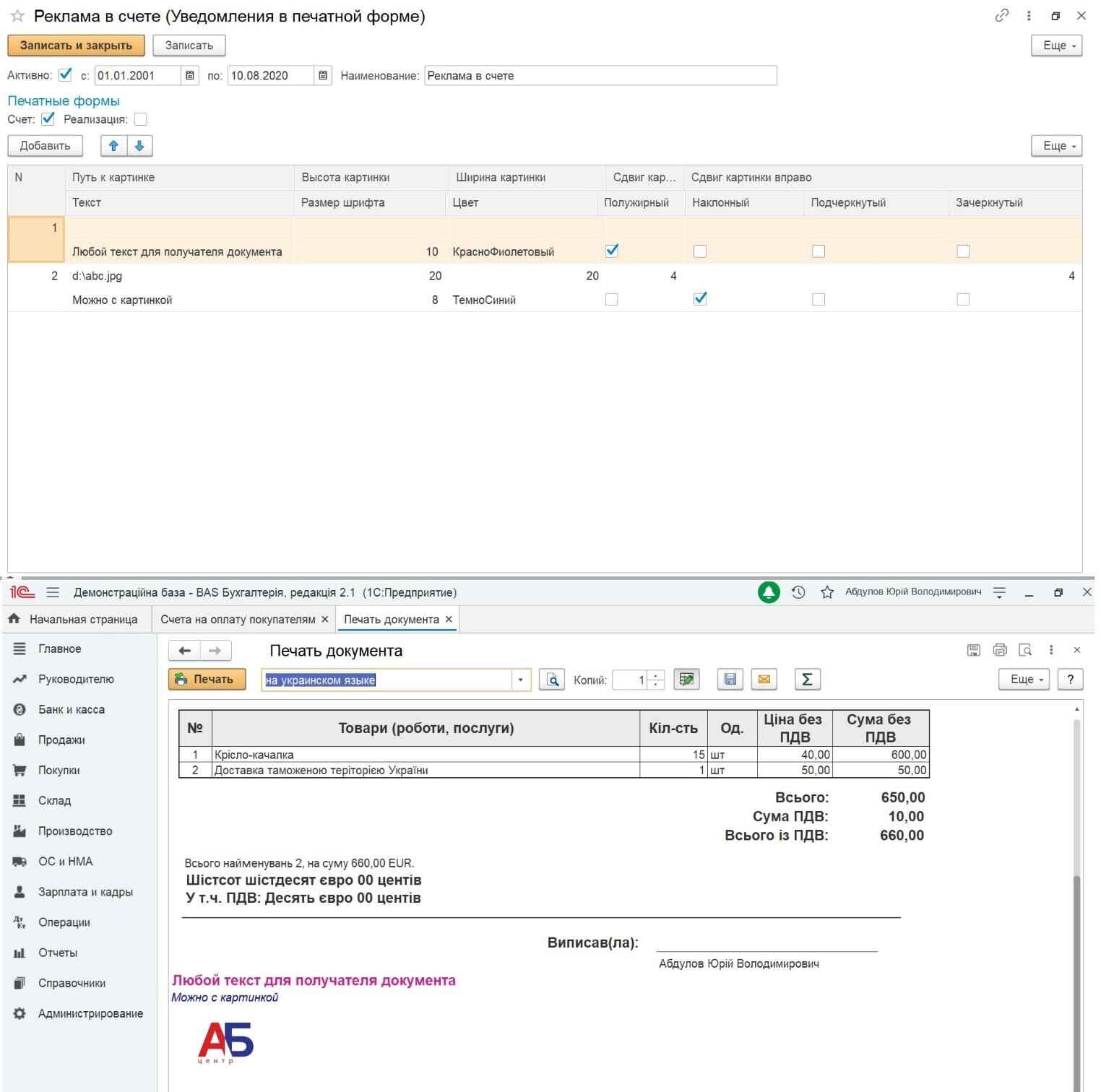Toggle the edit mode icon next to copies
Image resolution: width=1101 pixels, height=1092 pixels.
tap(686, 680)
